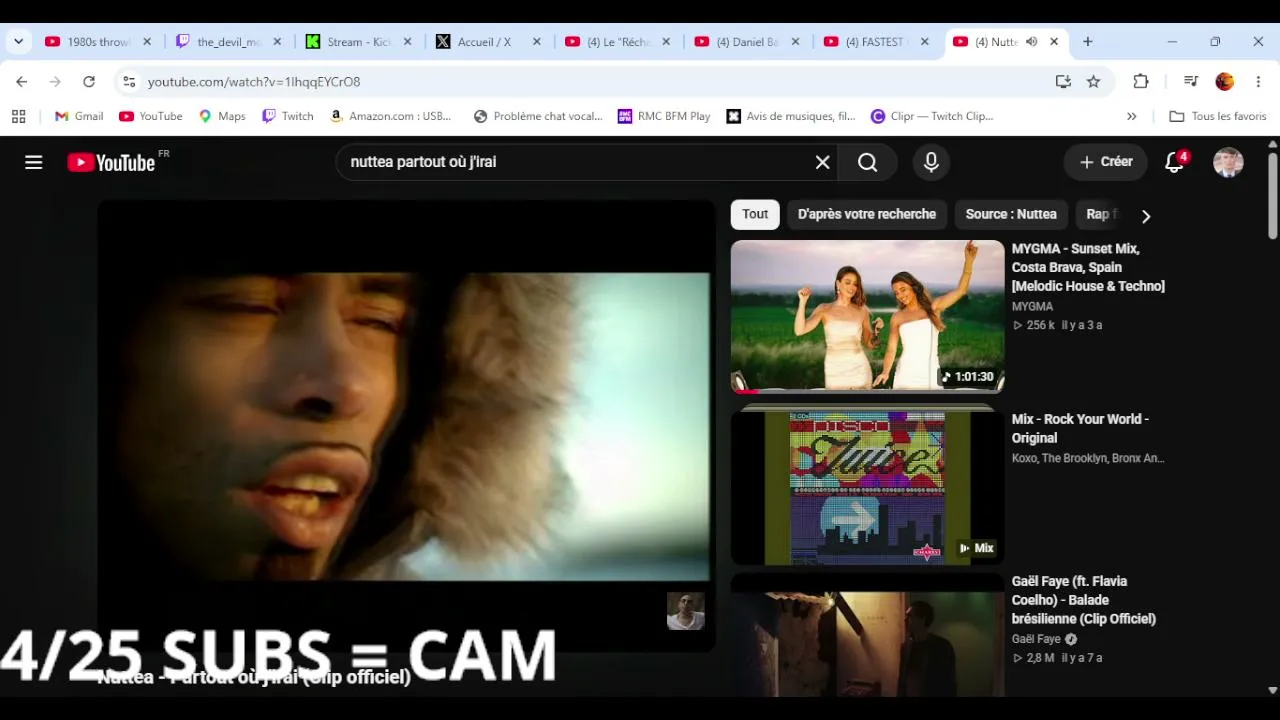
Task: View site information for youtube.com
Action: click(129, 82)
